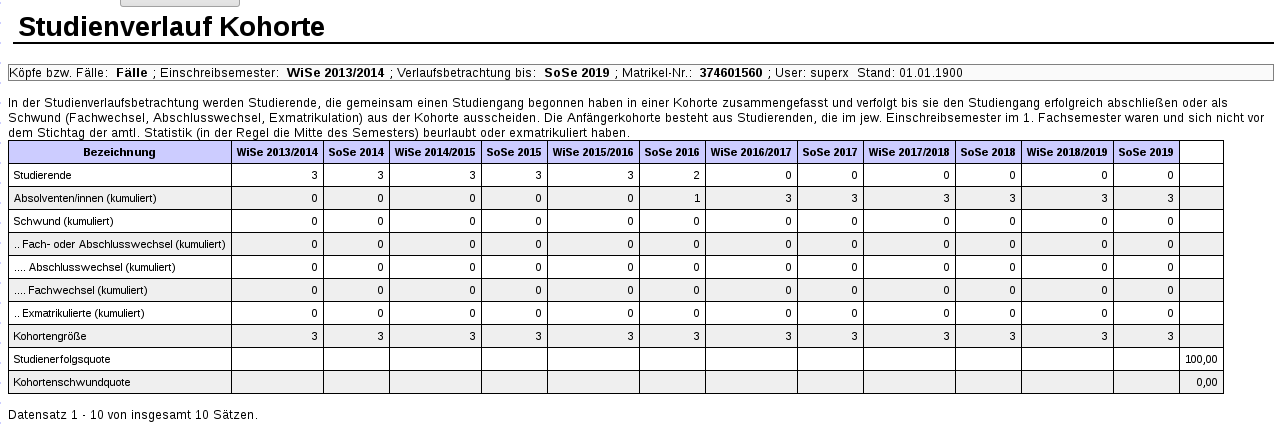1280x434 pixels.
Task: Select the Absolventen/innen (kumuliert) row label
Action: click(x=85, y=198)
